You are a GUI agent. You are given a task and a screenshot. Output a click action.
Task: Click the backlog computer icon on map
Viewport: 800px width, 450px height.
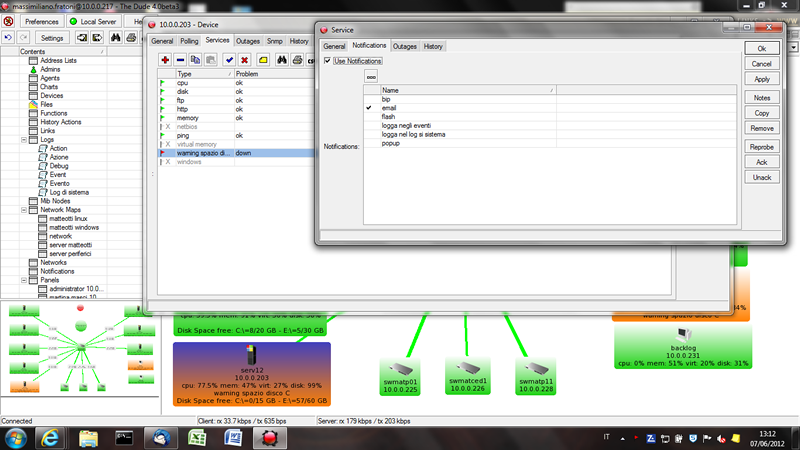[x=683, y=335]
